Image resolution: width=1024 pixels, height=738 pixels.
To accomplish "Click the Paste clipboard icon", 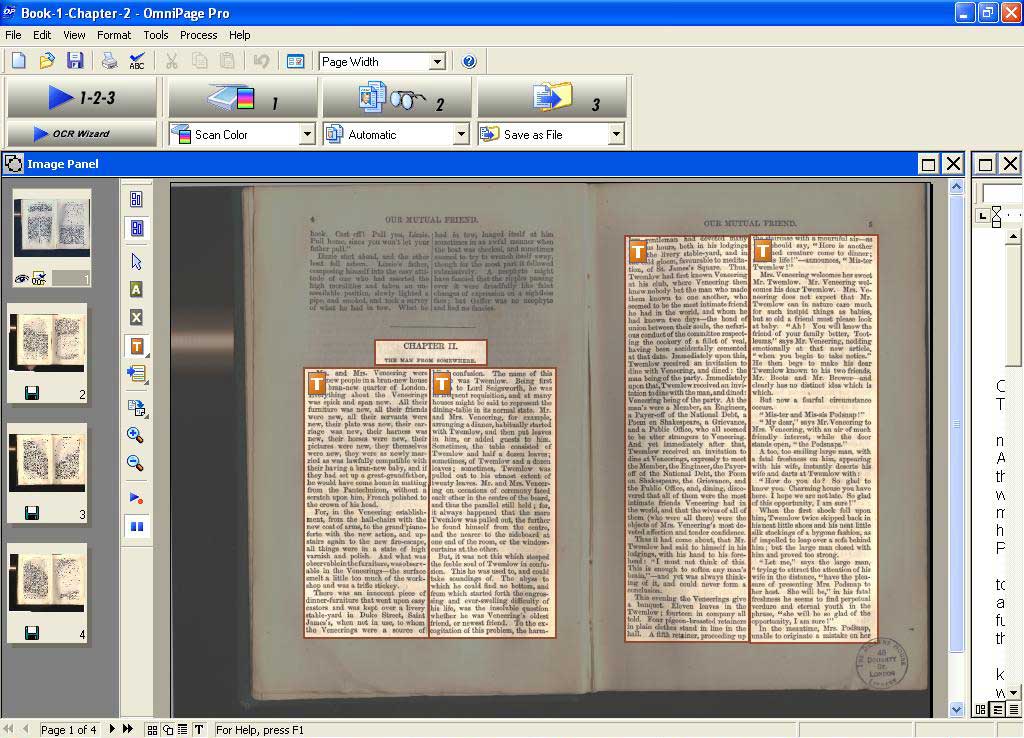I will [227, 61].
